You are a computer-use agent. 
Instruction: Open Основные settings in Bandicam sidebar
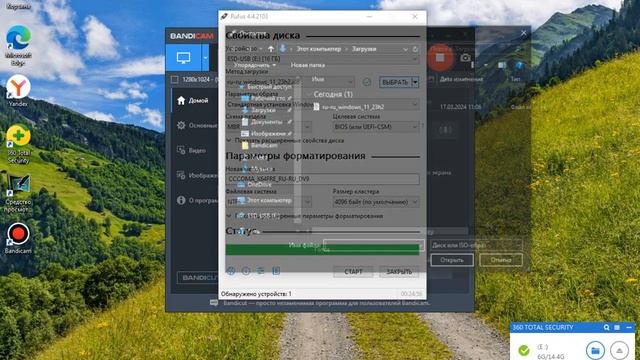click(198, 125)
